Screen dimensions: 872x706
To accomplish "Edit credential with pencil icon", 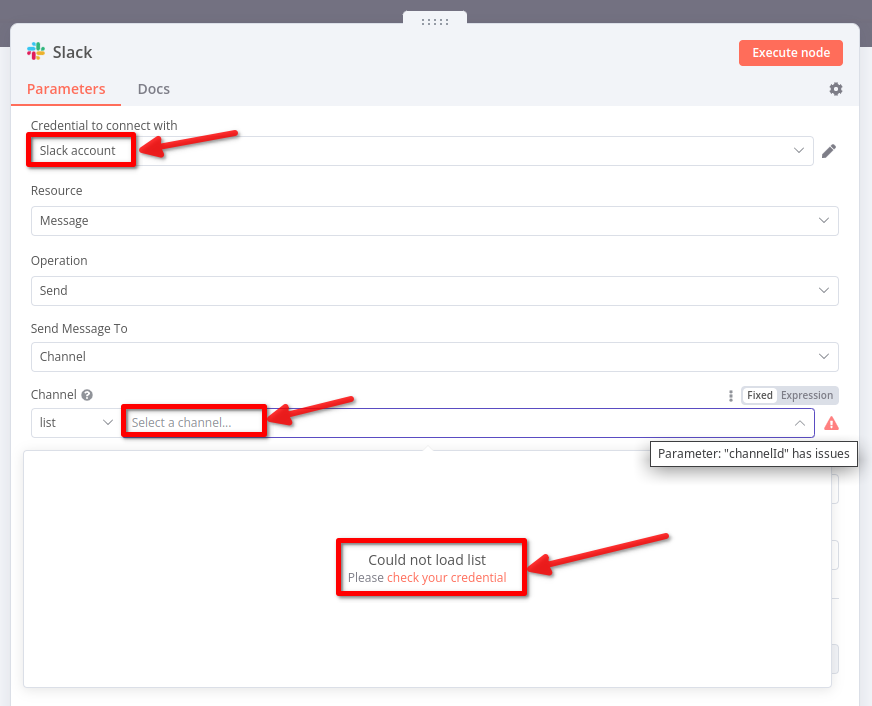I will coord(828,151).
